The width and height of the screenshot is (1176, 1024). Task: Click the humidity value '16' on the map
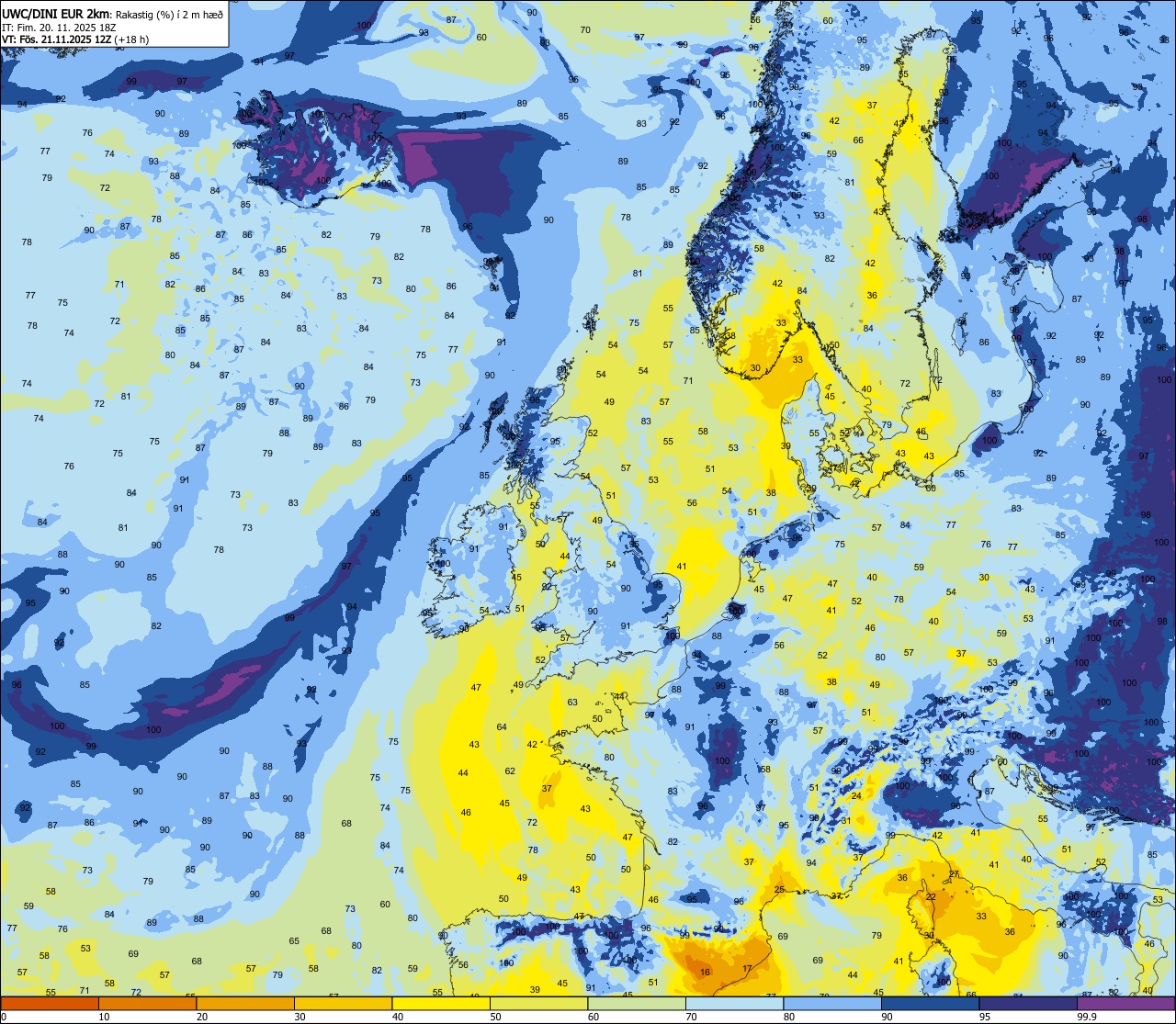pyautogui.click(x=705, y=972)
